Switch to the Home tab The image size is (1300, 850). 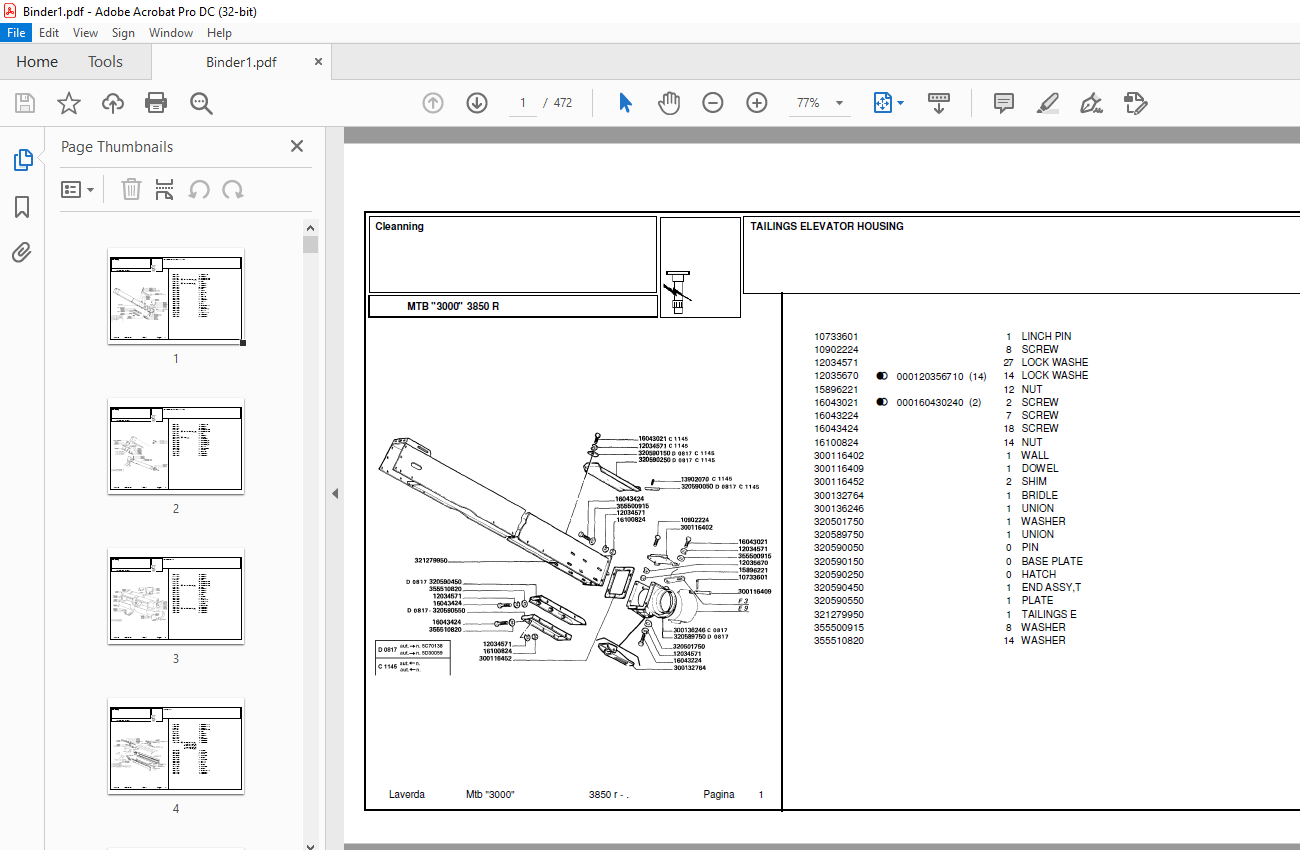[37, 61]
